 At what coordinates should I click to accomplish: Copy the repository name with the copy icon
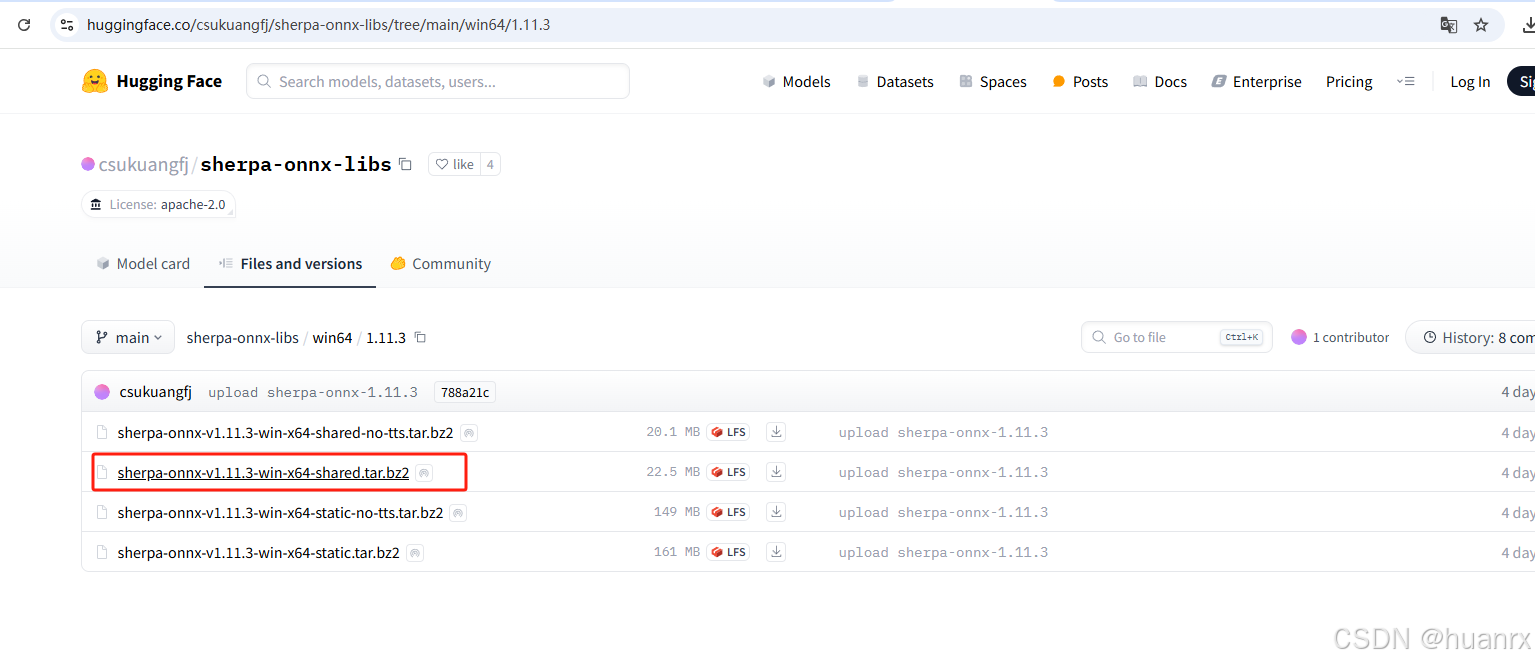(x=405, y=164)
